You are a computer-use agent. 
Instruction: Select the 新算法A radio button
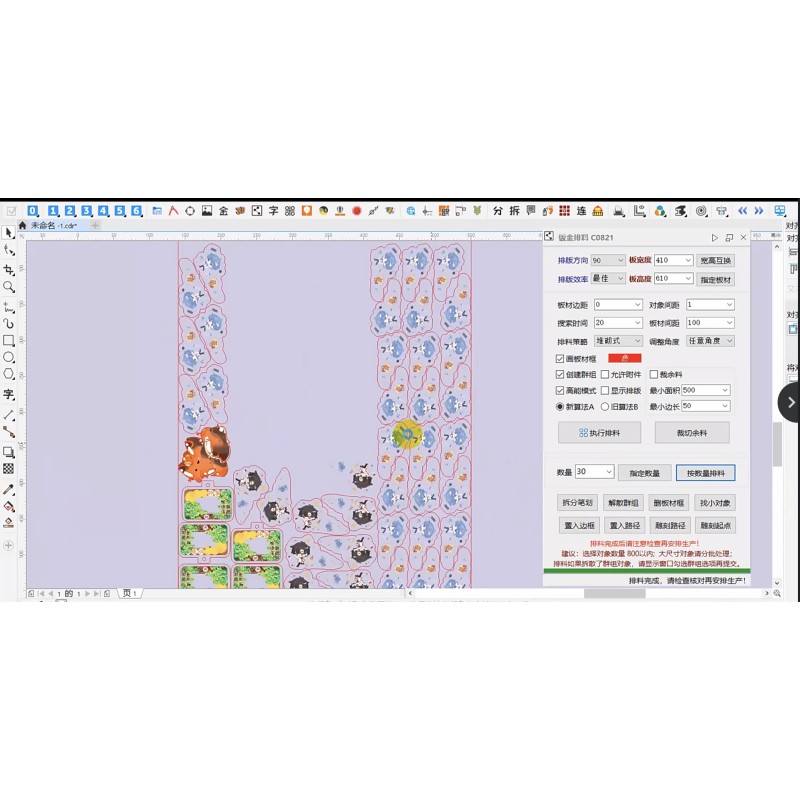coord(560,407)
